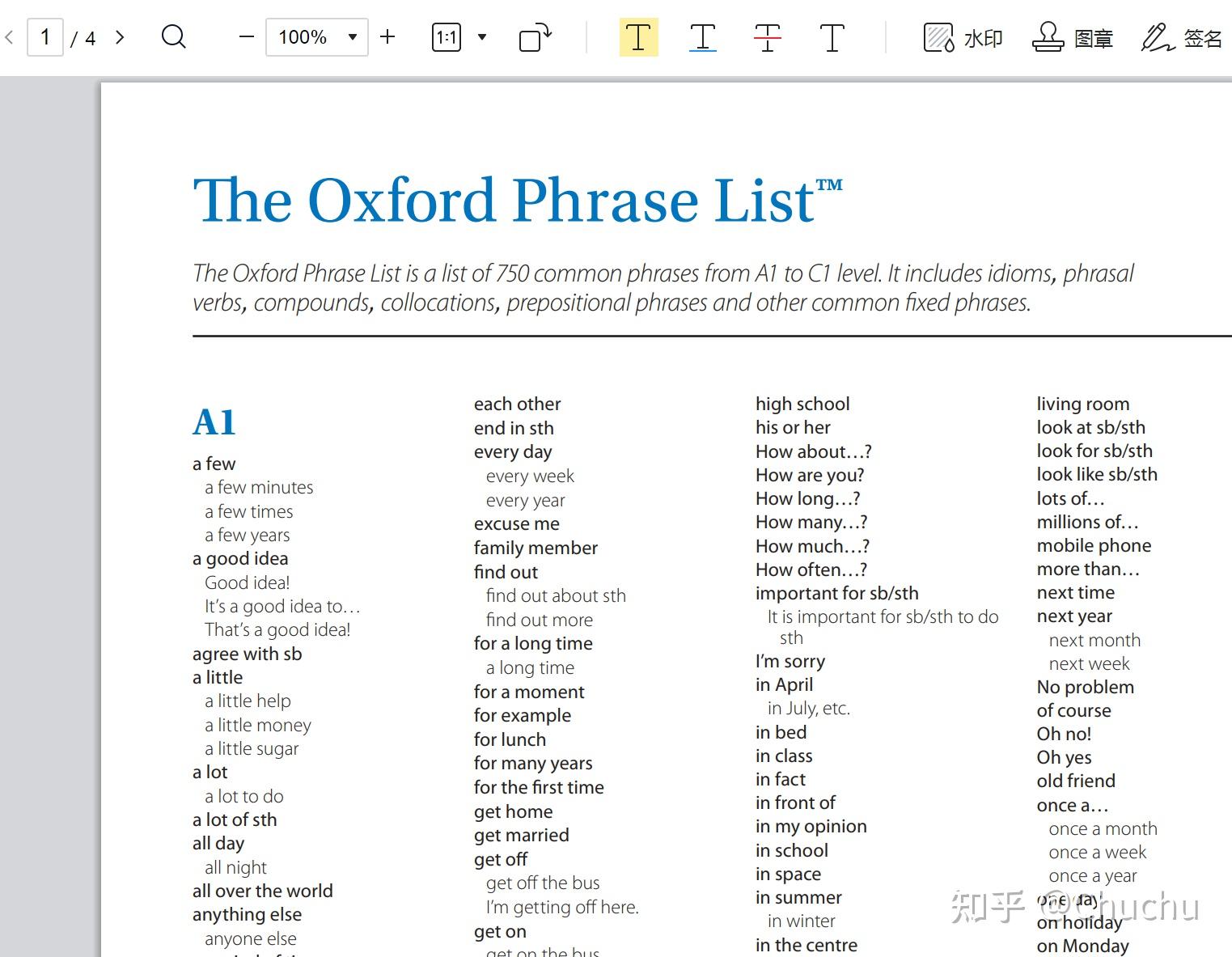
Task: Click the phrase 'How often…?'
Action: pyautogui.click(x=811, y=570)
